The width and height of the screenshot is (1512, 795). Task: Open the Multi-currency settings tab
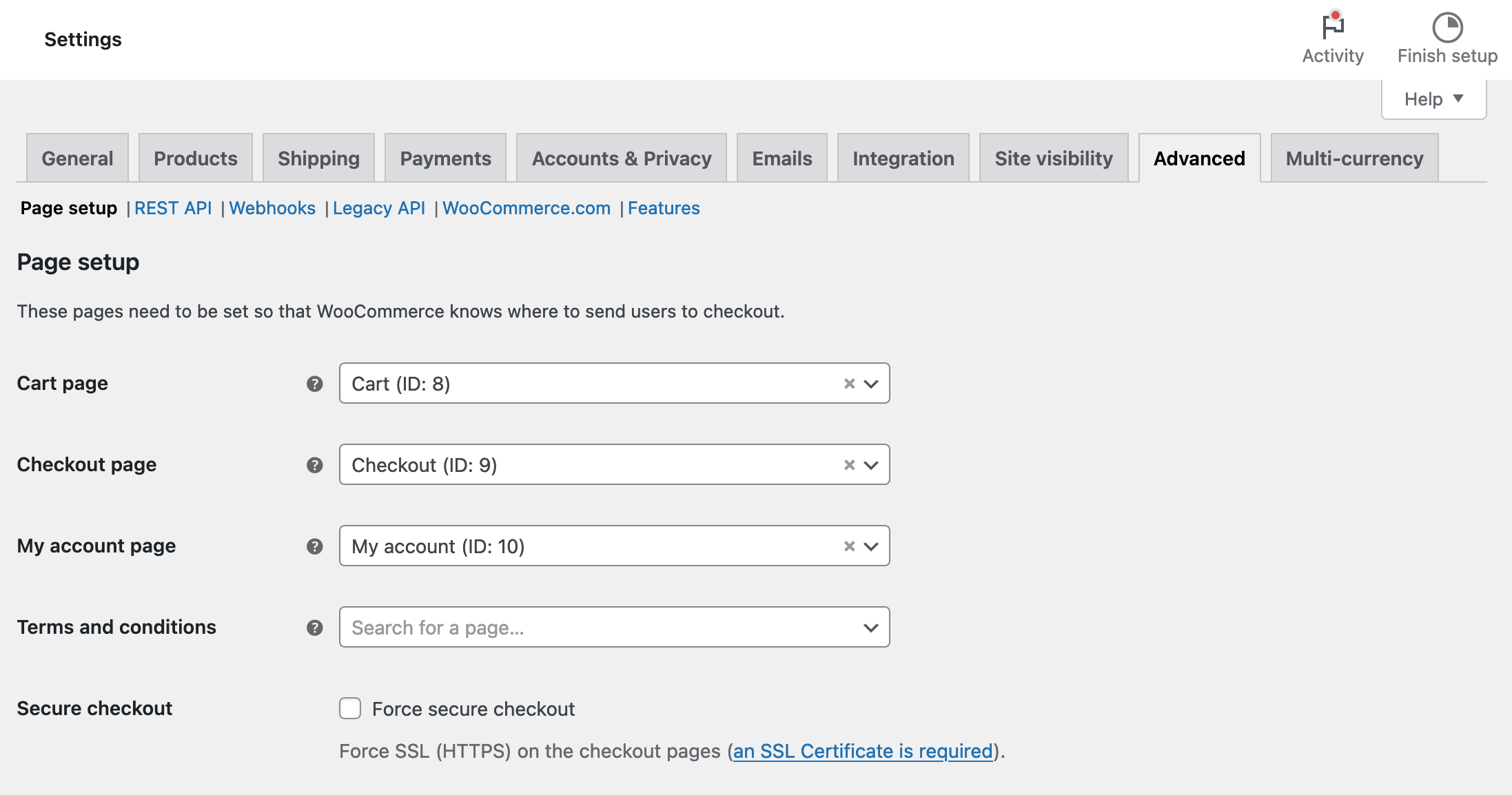(x=1353, y=158)
